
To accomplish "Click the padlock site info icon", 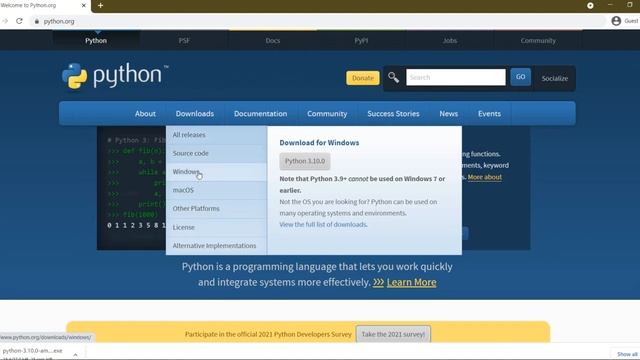I will tap(37, 21).
